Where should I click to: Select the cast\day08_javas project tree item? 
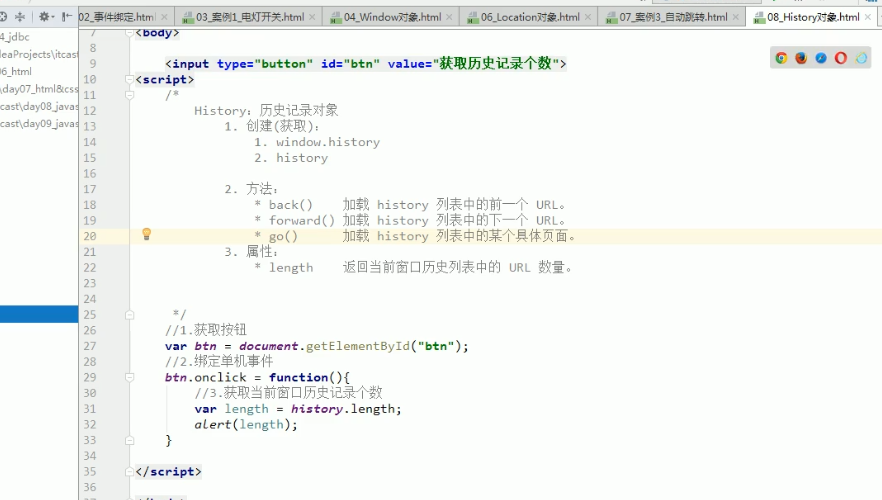coord(39,106)
